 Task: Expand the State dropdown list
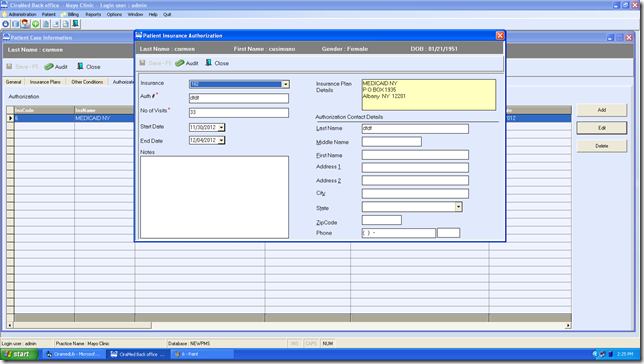pos(458,207)
